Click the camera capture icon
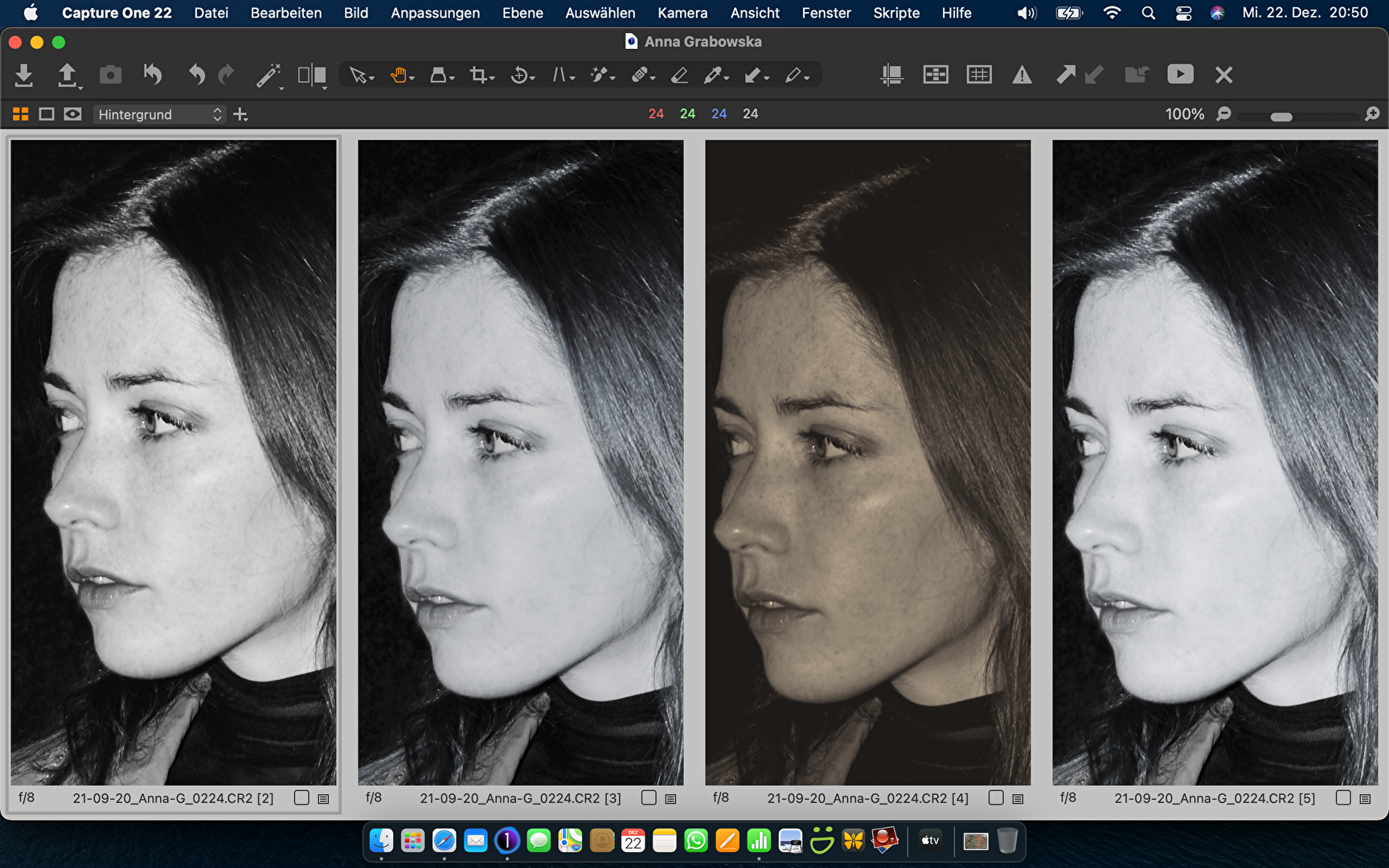 (110, 75)
